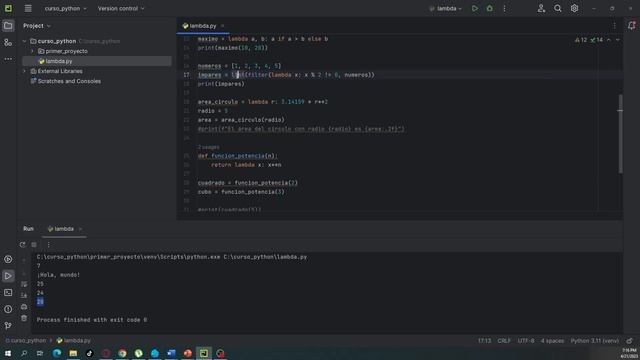
Task: Open caret position 17:13 indicator
Action: pyautogui.click(x=484, y=341)
